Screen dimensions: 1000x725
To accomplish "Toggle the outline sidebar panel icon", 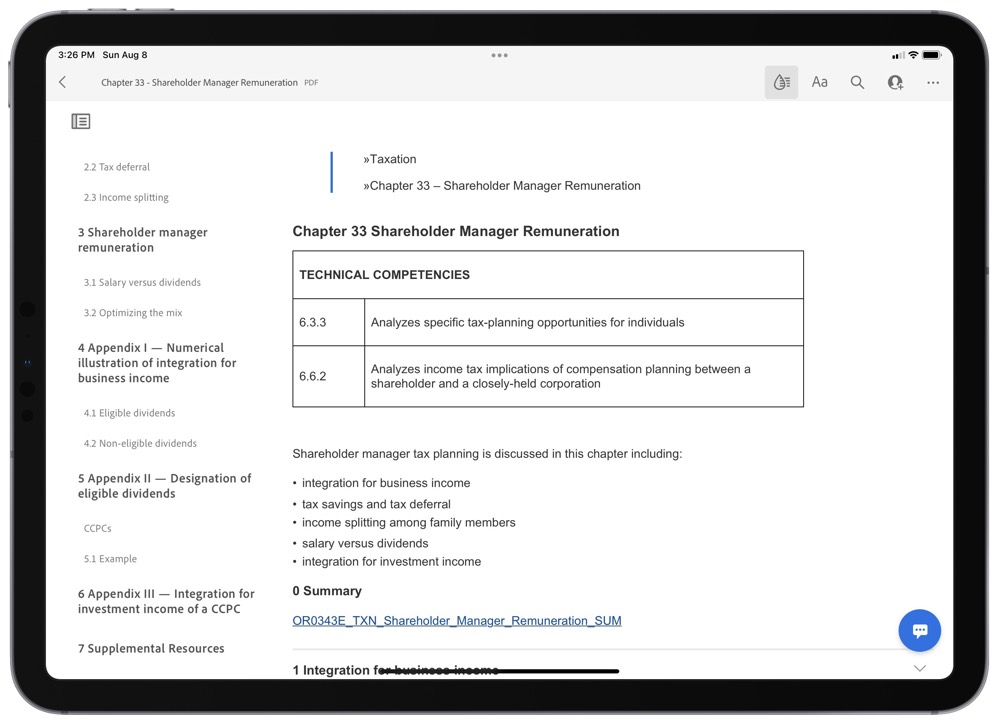I will pyautogui.click(x=81, y=121).
